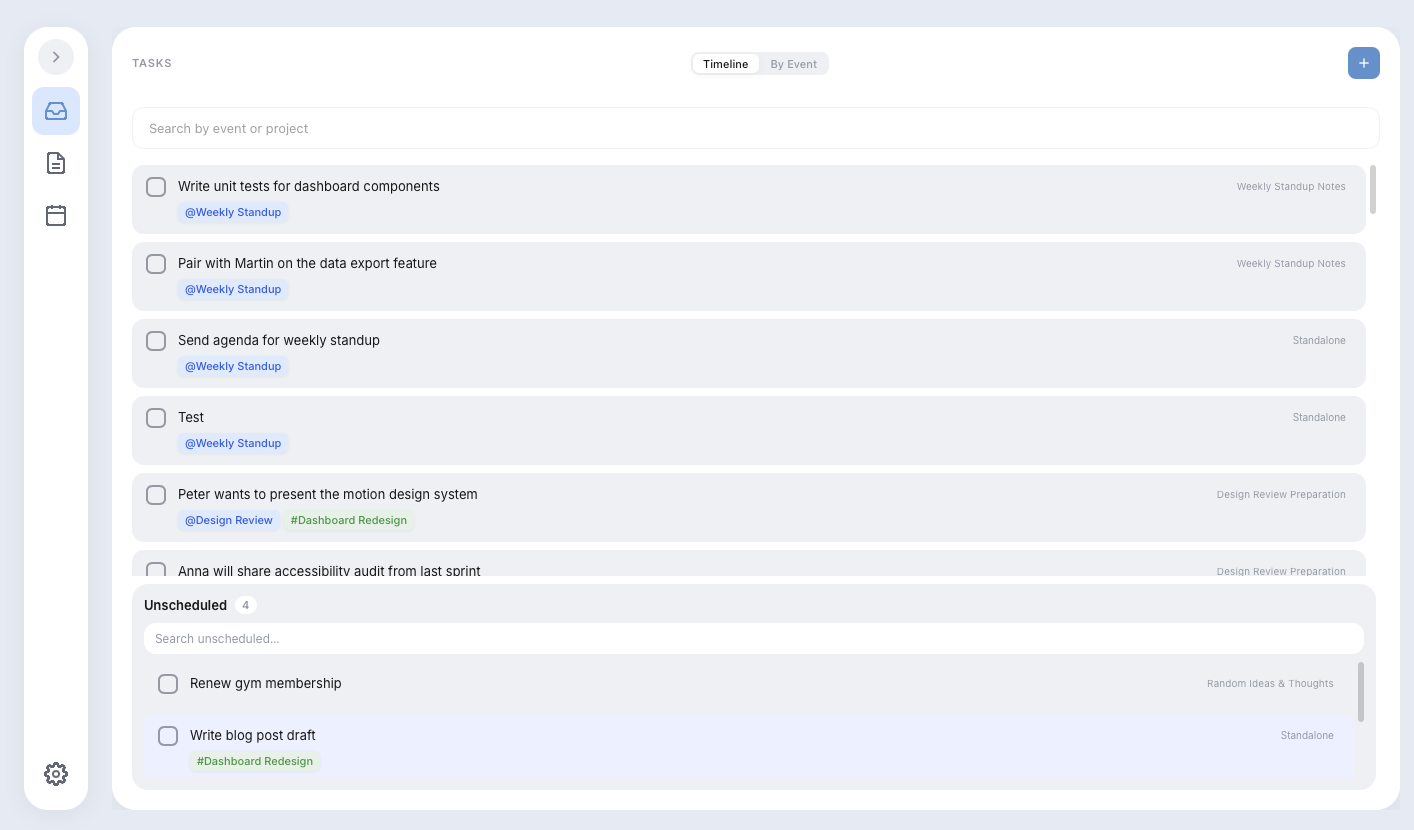The image size is (1414, 830).
Task: Collapse the Unscheduled section header
Action: 186,604
